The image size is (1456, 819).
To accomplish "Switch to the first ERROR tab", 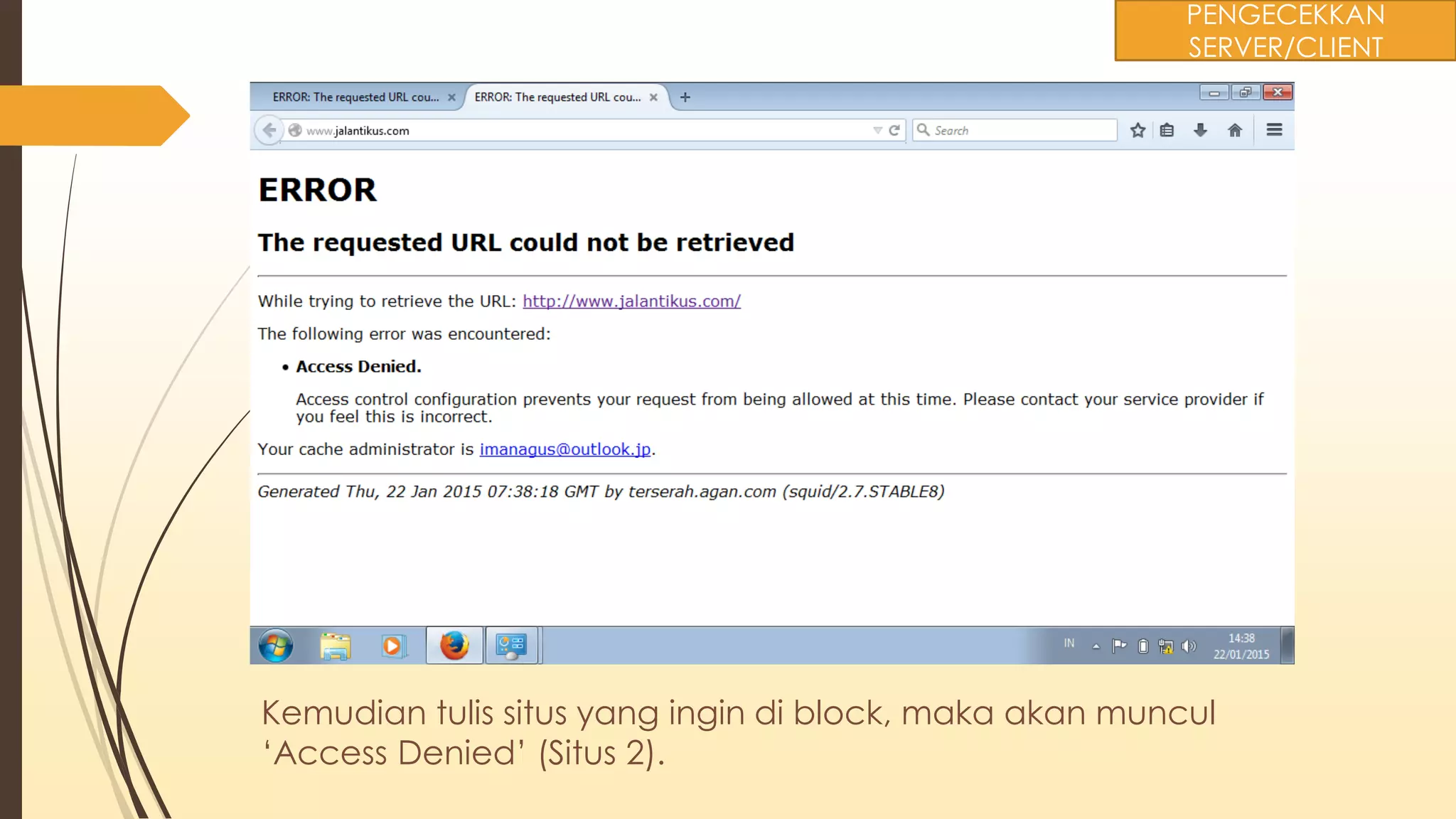I will pos(355,97).
